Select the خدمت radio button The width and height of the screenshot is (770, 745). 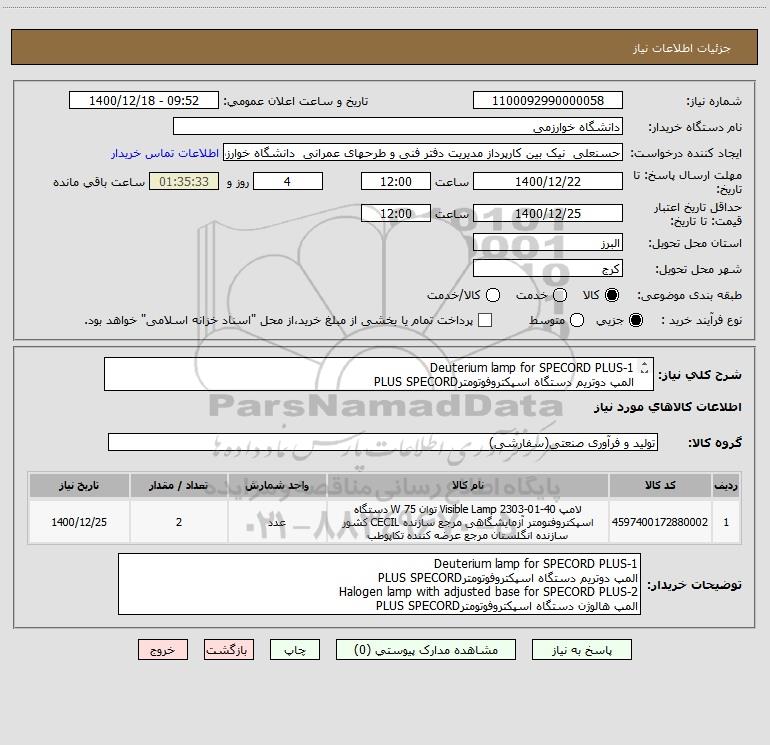[560, 295]
